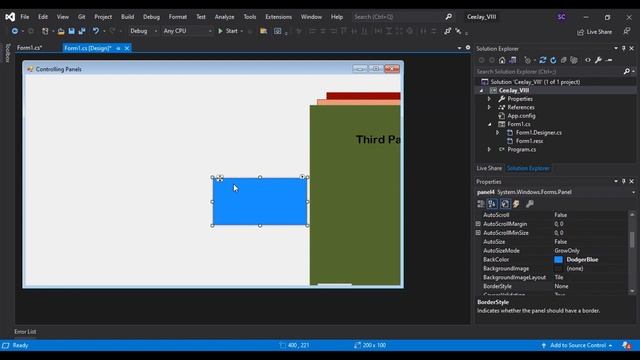Viewport: 640px width, 360px height.
Task: Open the Live Share feedback icon at far right
Action: (x=627, y=31)
